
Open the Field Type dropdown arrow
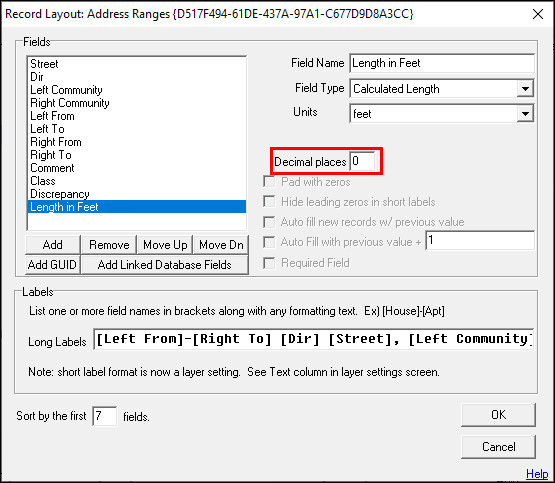525,88
